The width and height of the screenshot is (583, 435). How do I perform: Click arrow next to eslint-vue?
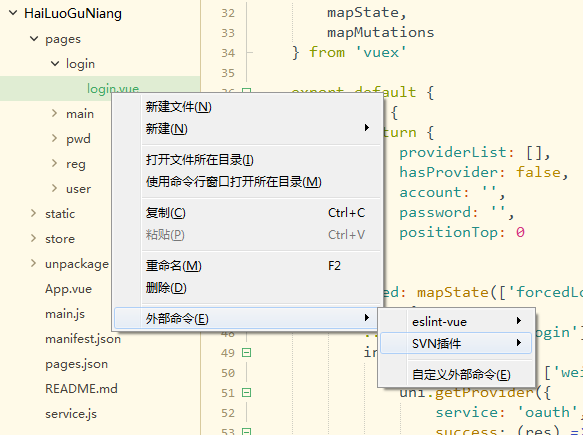519,321
